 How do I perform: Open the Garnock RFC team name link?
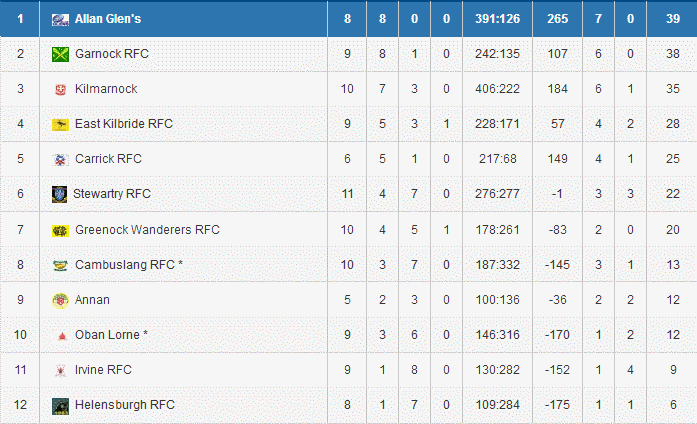click(112, 54)
